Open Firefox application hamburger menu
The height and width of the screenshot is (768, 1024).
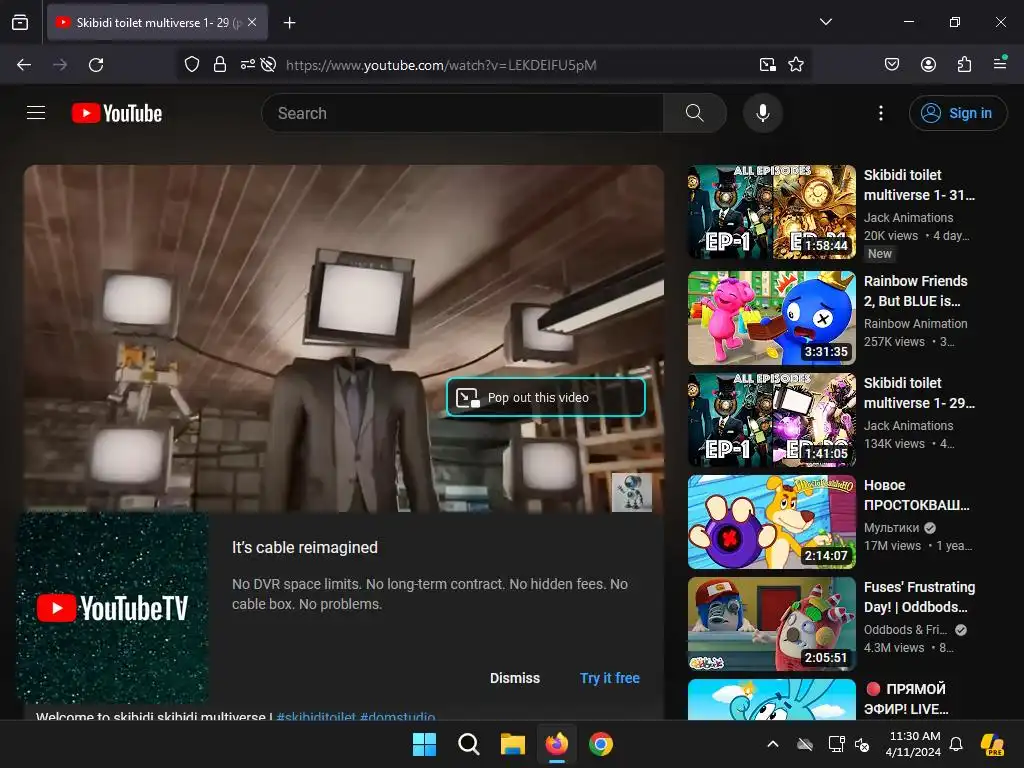1000,63
